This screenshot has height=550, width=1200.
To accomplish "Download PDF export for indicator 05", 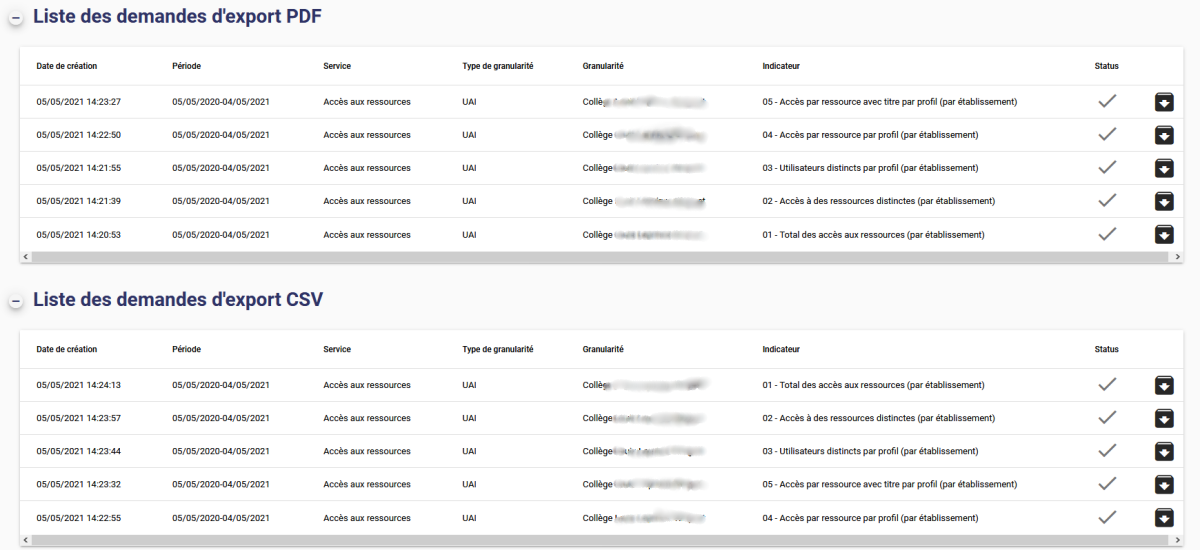I will point(1164,102).
